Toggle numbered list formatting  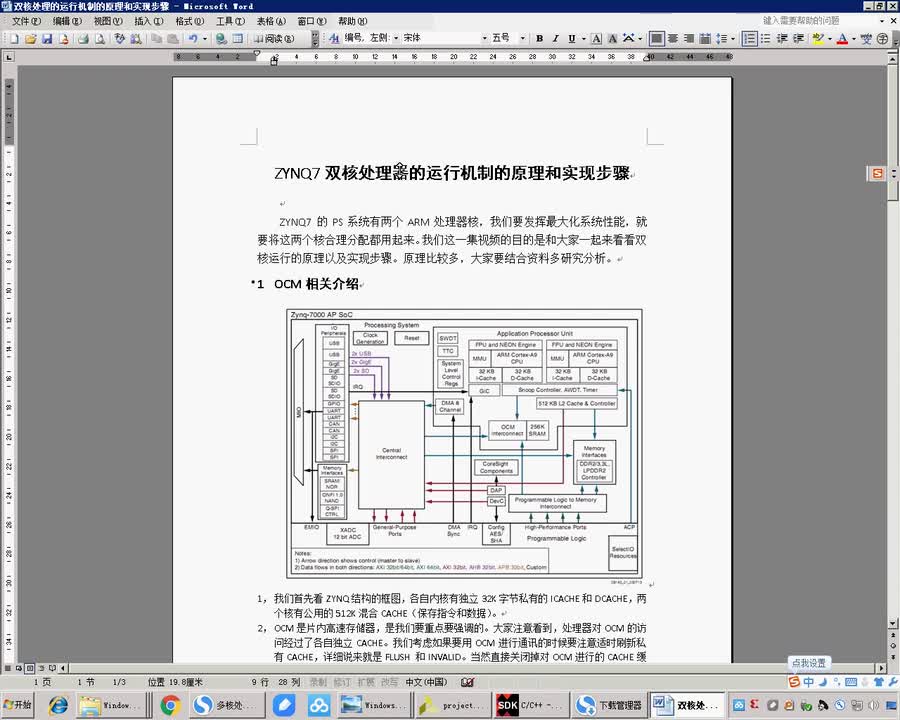[x=749, y=38]
